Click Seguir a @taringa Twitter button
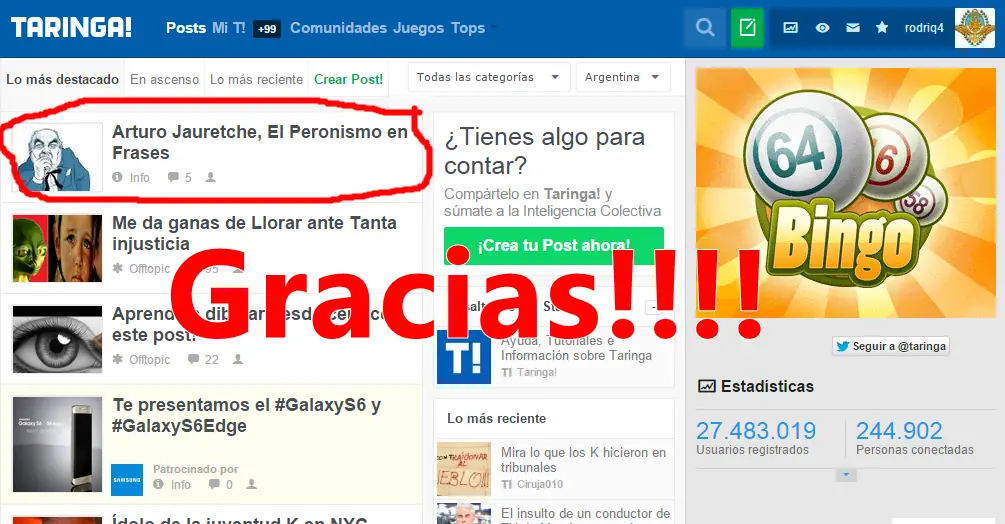The width and height of the screenshot is (1005, 524). click(891, 346)
